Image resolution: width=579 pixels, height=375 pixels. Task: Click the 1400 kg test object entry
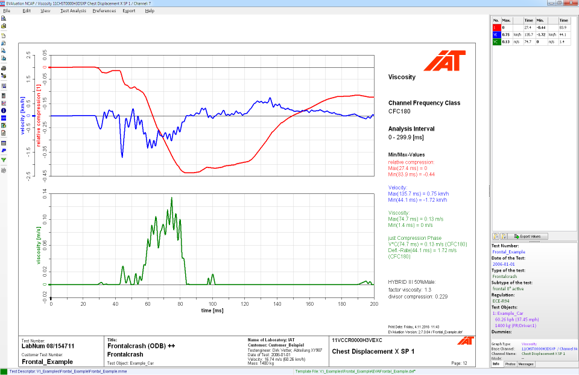(515, 326)
